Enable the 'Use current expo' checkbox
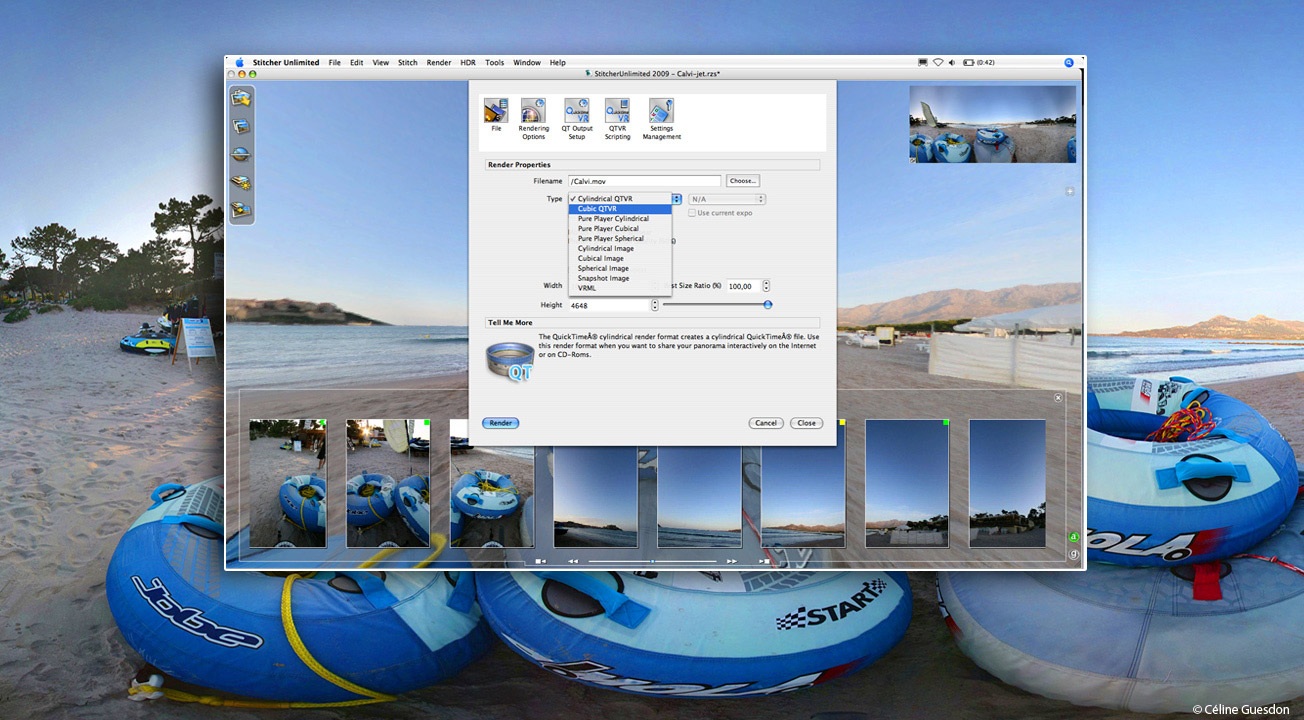Screen dimensions: 1304x720 [692, 213]
